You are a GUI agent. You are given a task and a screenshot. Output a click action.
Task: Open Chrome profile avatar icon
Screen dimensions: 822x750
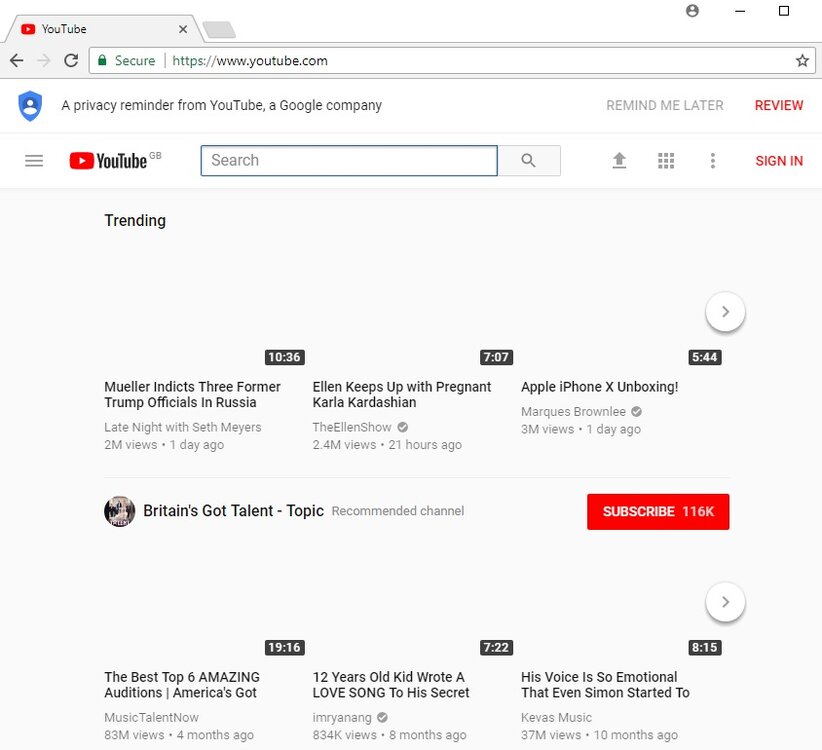coord(692,10)
